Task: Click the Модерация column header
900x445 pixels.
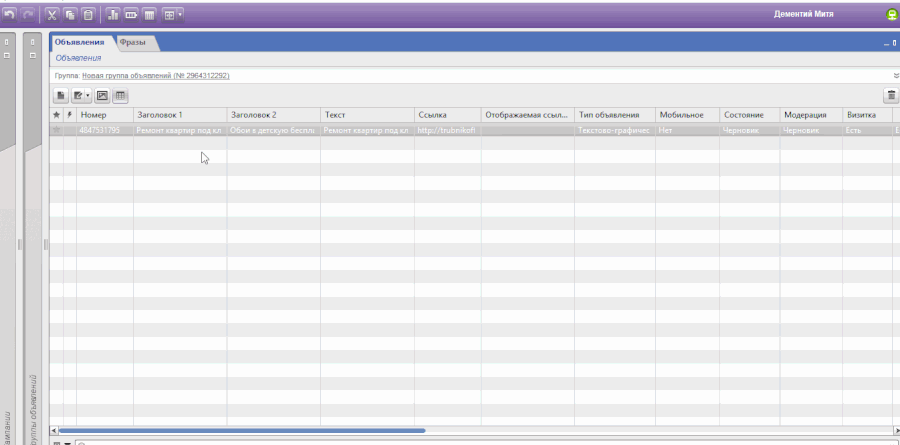Action: 811,115
